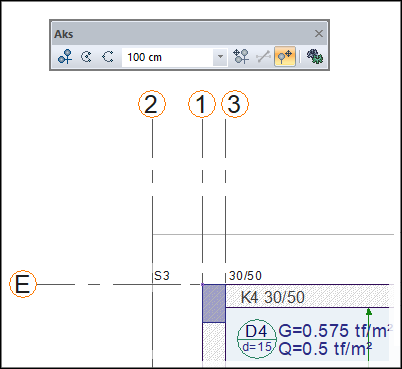Click the Aks toolbar title bar

point(183,34)
